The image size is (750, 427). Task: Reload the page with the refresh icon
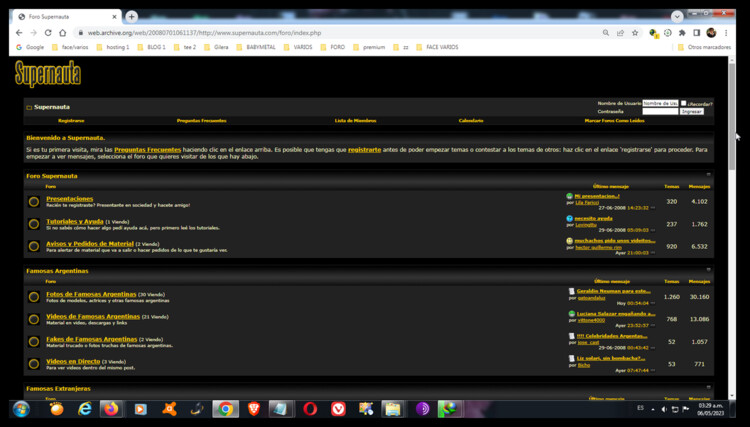(48, 33)
